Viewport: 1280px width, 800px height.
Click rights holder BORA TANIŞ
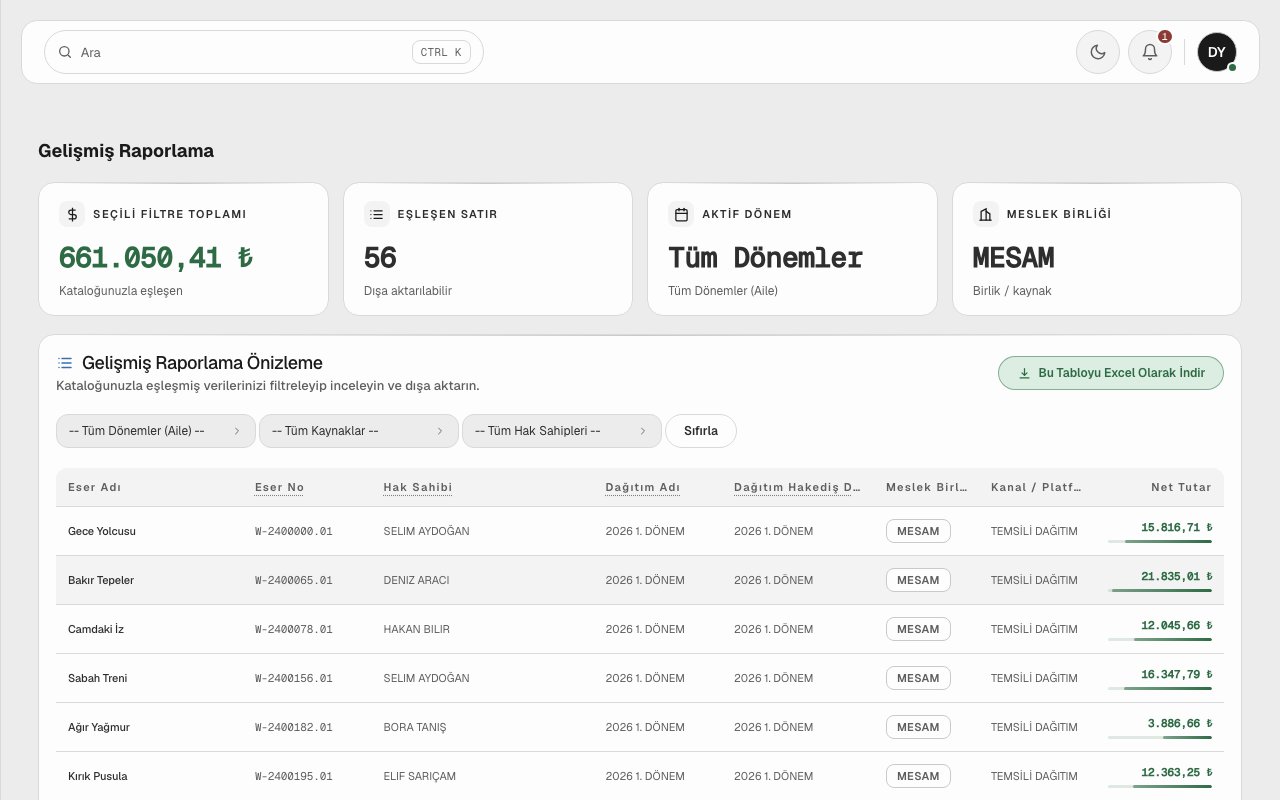(x=415, y=727)
